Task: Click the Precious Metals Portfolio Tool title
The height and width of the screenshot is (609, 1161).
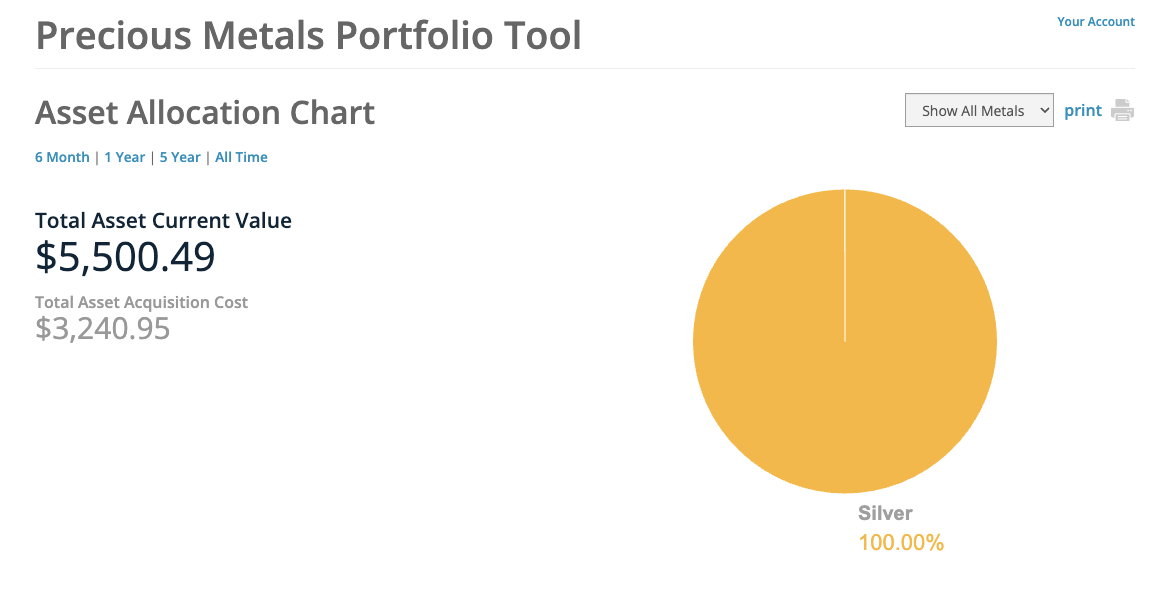Action: point(308,36)
